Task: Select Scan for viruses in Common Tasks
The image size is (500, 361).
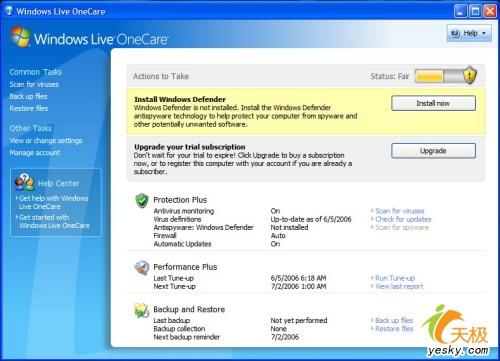Action: (x=34, y=84)
